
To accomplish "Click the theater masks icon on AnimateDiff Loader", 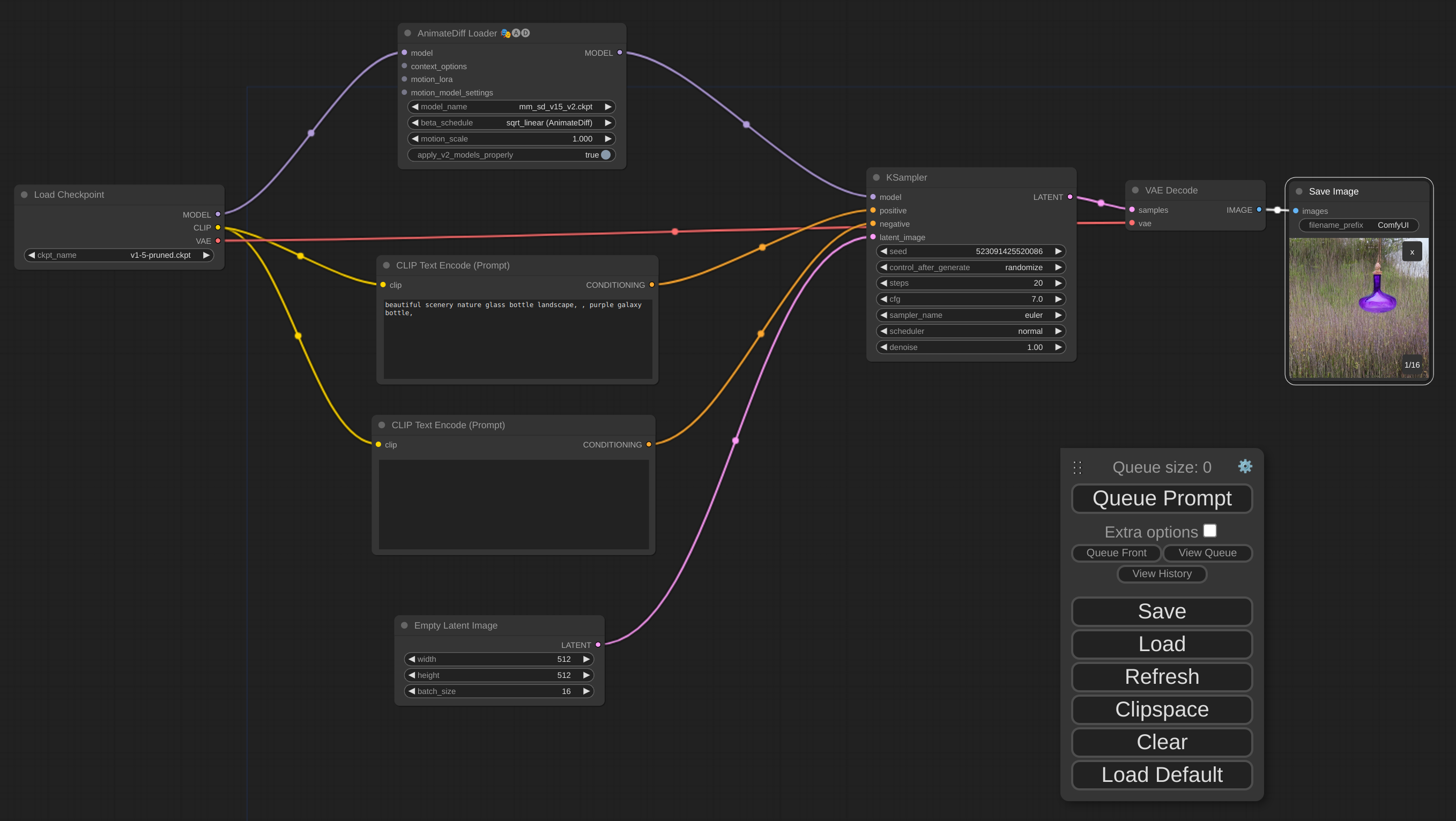I will coord(505,33).
